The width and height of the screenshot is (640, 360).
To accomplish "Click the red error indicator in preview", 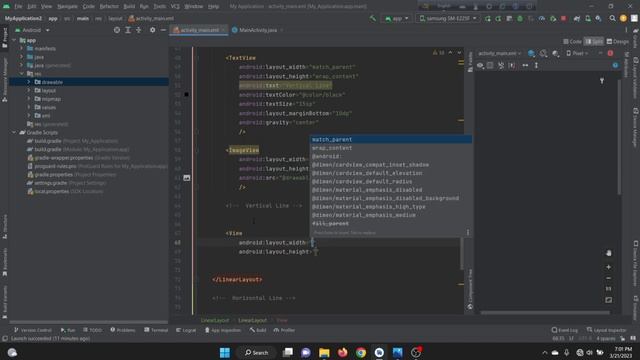I will click(x=610, y=53).
